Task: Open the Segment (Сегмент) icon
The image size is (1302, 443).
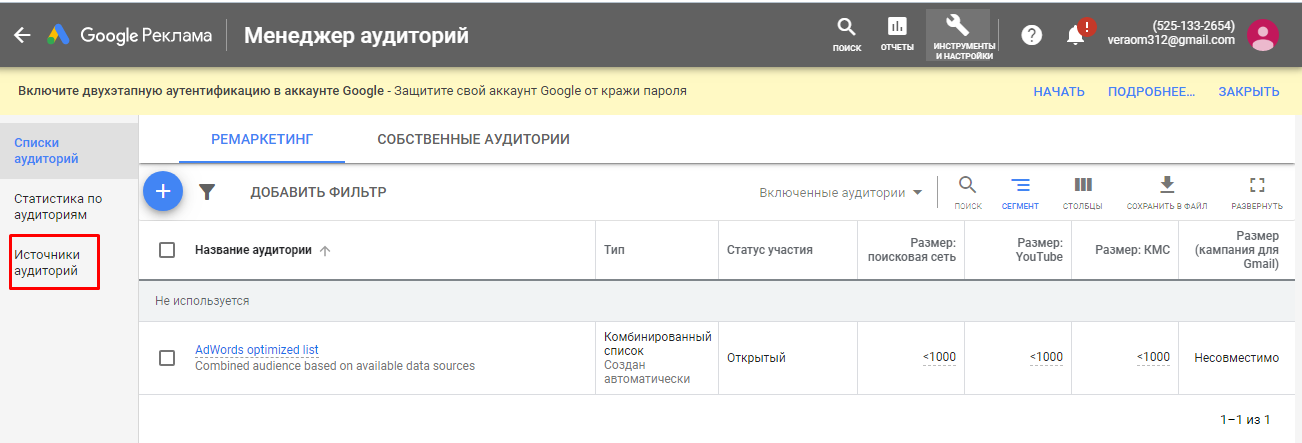Action: click(x=1020, y=192)
